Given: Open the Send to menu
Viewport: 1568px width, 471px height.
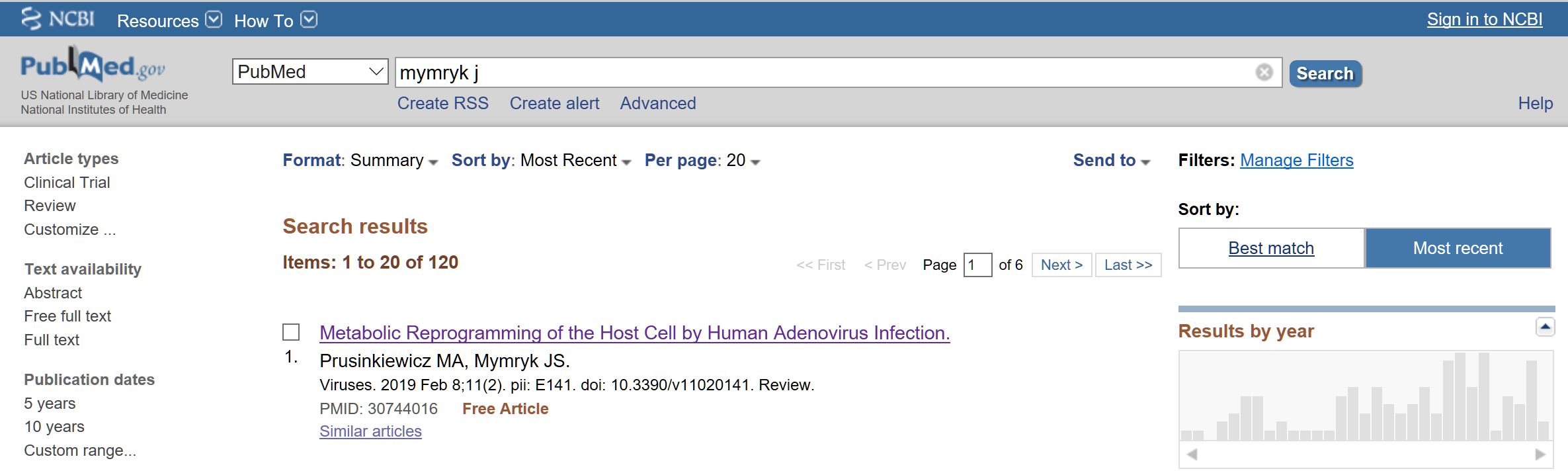Looking at the screenshot, I should (x=1111, y=161).
